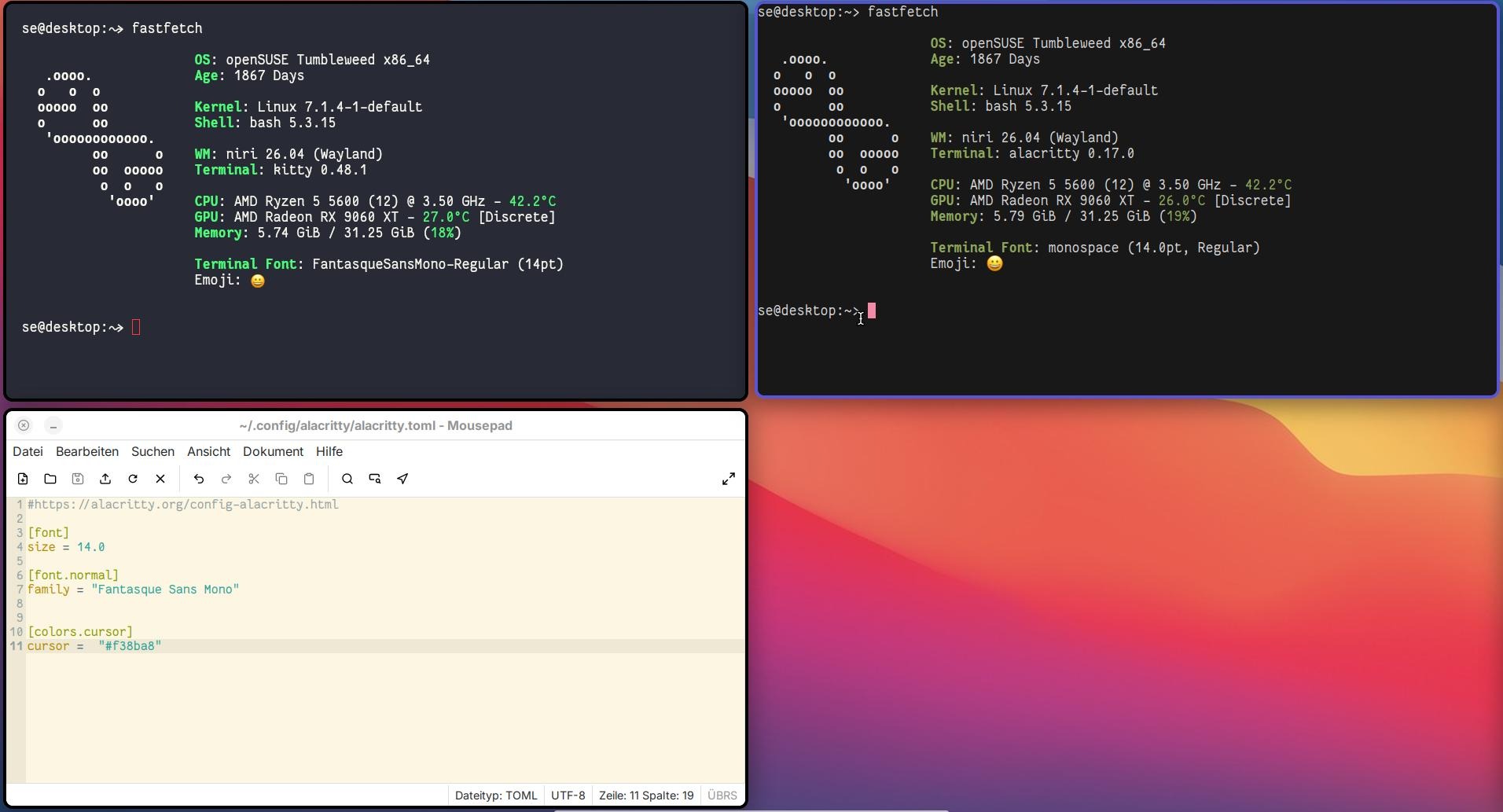Click the OS: openSUSE line in kitty
Image resolution: width=1503 pixels, height=812 pixels.
coord(312,60)
